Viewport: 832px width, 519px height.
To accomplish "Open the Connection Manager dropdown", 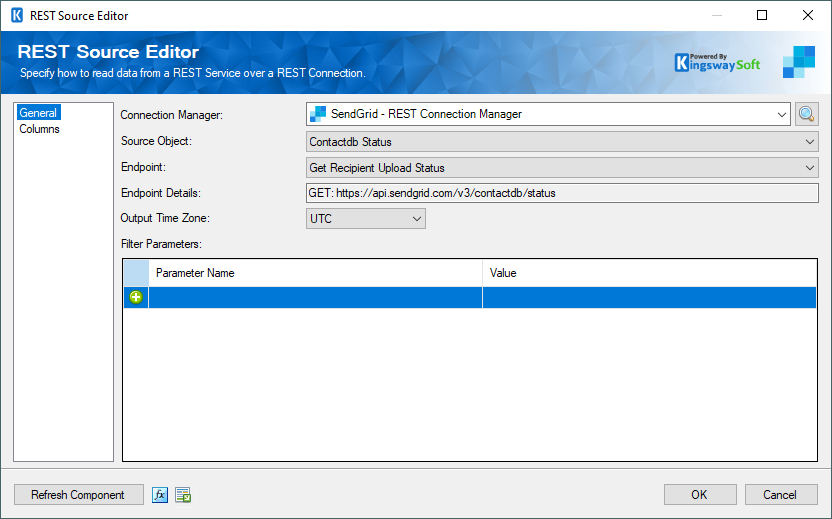I will (x=548, y=114).
